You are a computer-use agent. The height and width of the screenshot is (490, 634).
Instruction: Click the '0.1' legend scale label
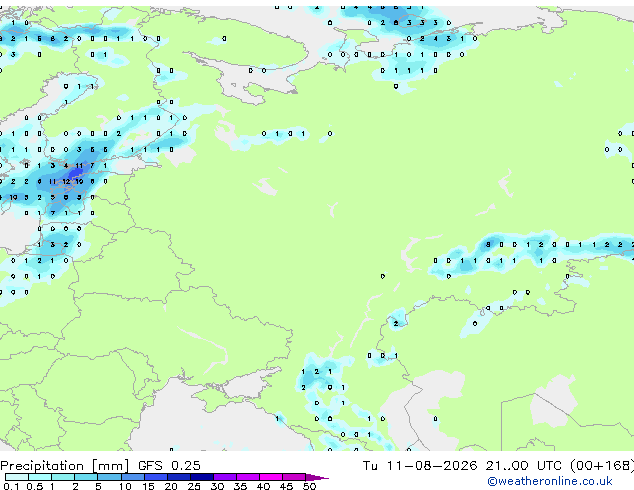tap(12, 486)
